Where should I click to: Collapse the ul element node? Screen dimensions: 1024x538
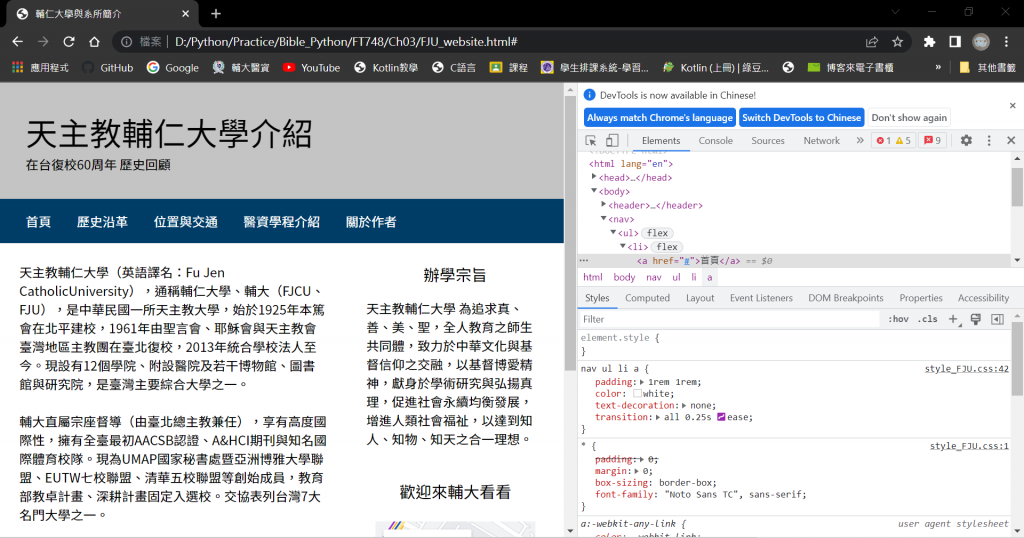point(613,232)
